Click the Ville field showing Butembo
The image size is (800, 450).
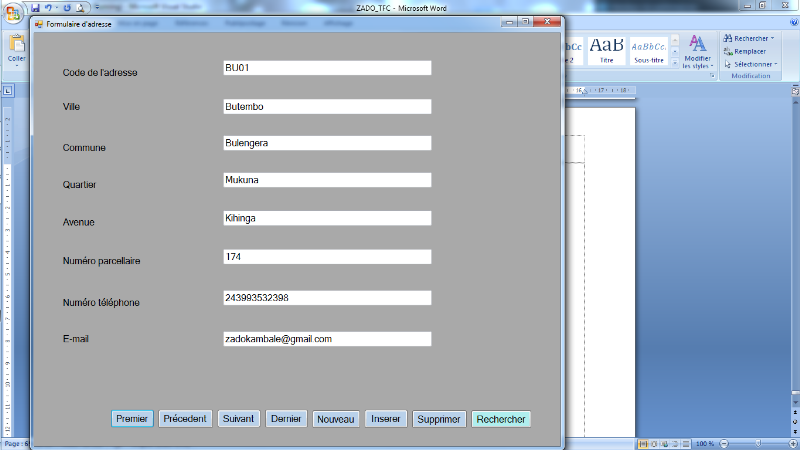click(327, 107)
